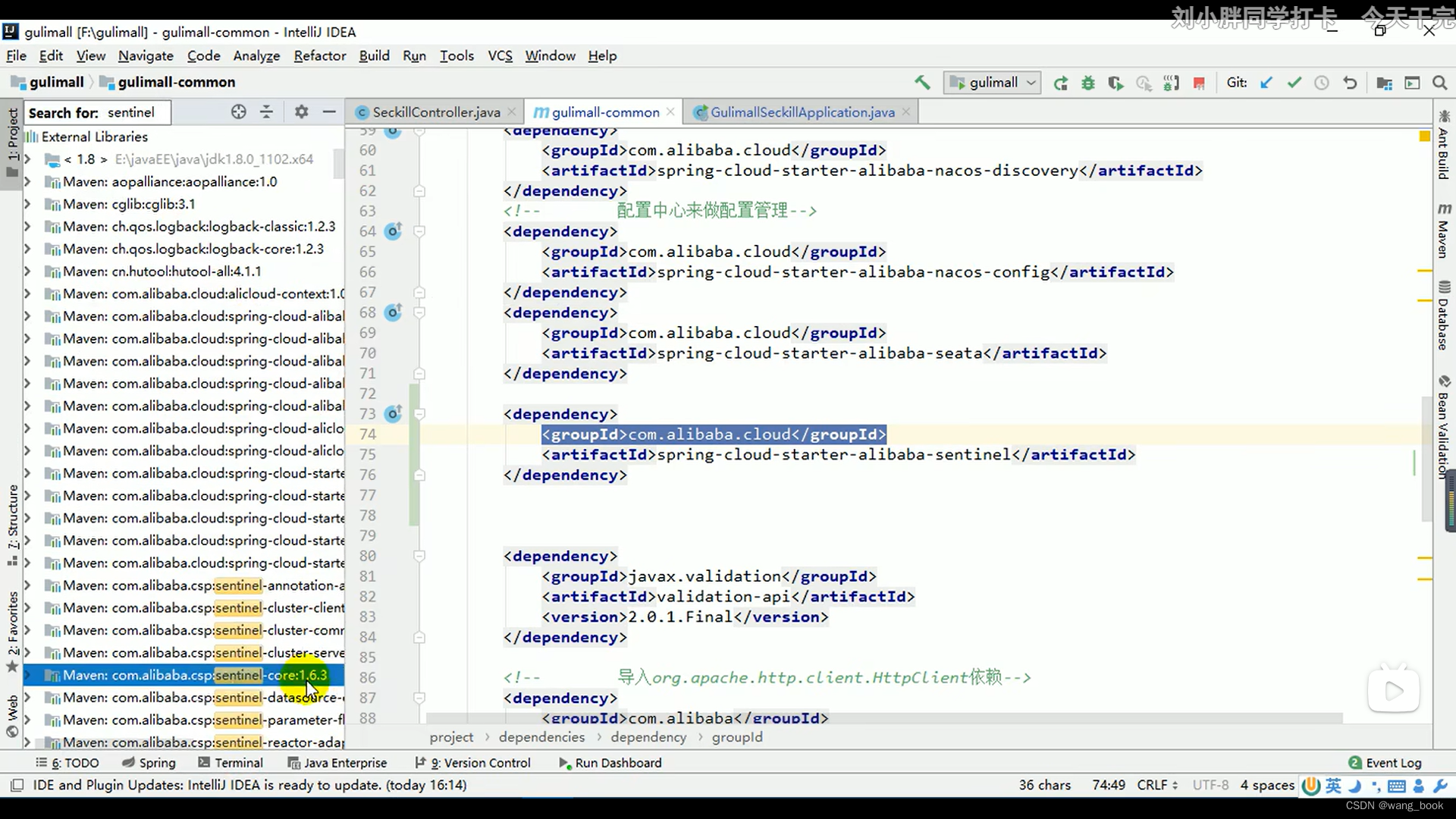Run the gulimall configuration
This screenshot has width=1456, height=819.
coord(1060,83)
